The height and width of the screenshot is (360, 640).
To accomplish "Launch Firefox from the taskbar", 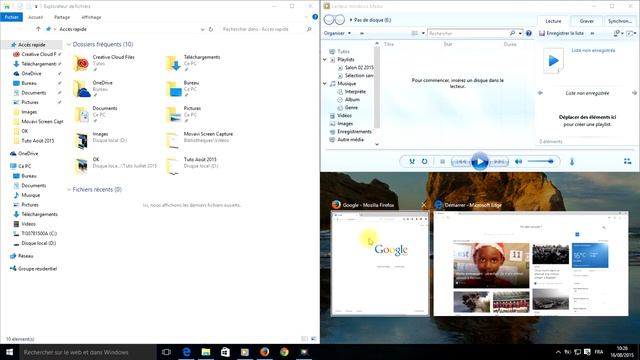I will tap(264, 352).
